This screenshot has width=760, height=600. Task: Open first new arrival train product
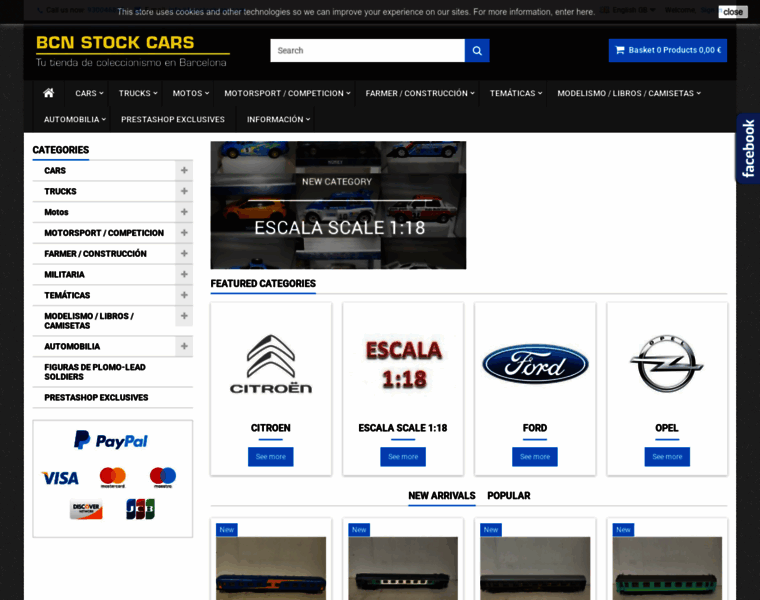[271, 568]
